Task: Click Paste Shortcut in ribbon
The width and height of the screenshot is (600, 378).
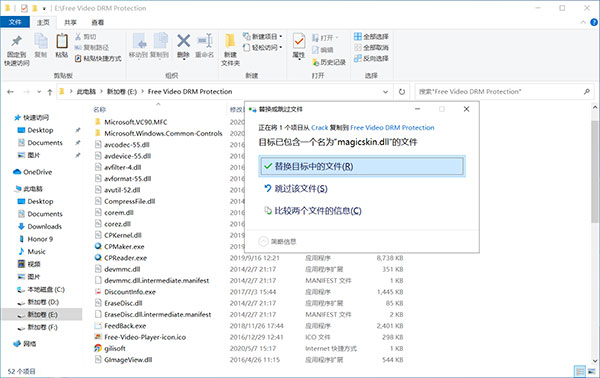Action: coord(98,59)
